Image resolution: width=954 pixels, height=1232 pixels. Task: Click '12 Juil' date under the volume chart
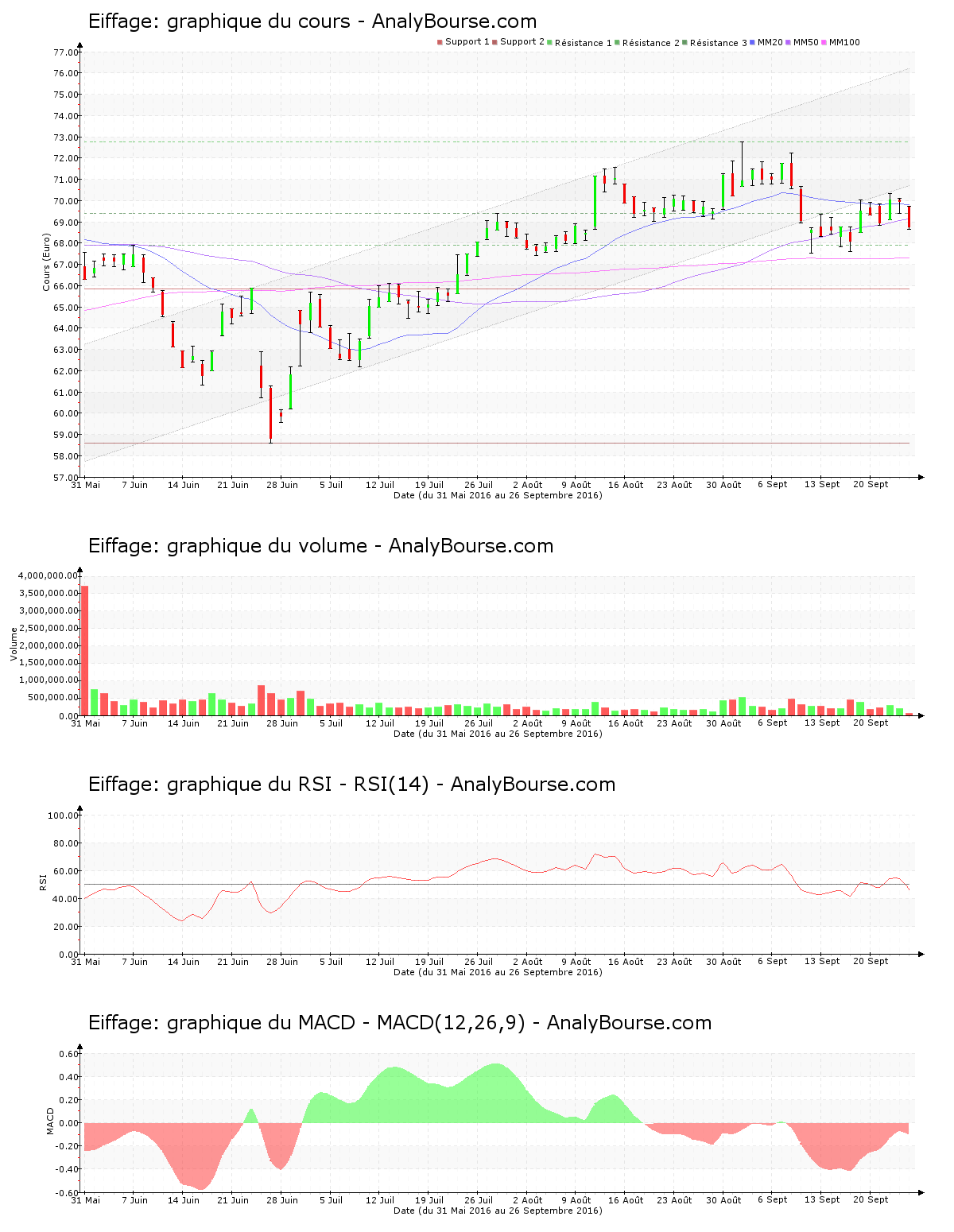(380, 723)
